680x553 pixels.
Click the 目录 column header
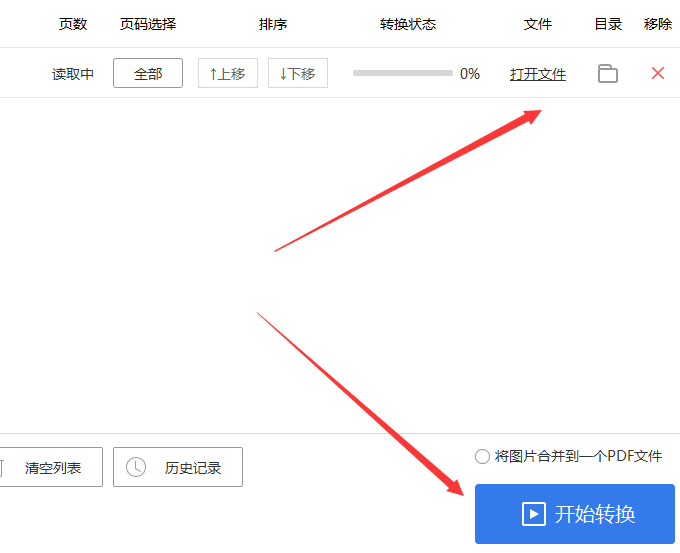point(608,24)
